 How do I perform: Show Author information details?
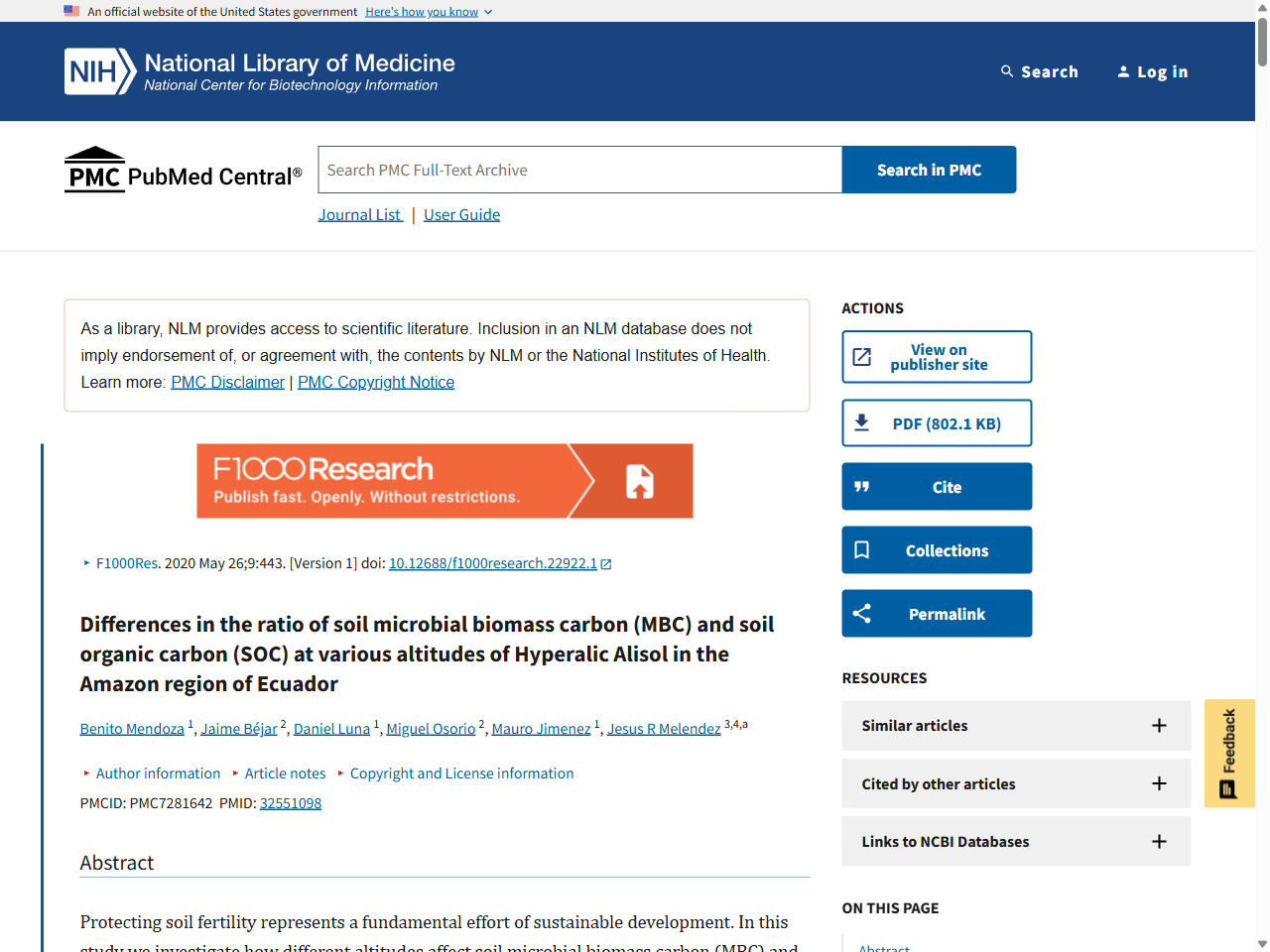click(x=157, y=773)
